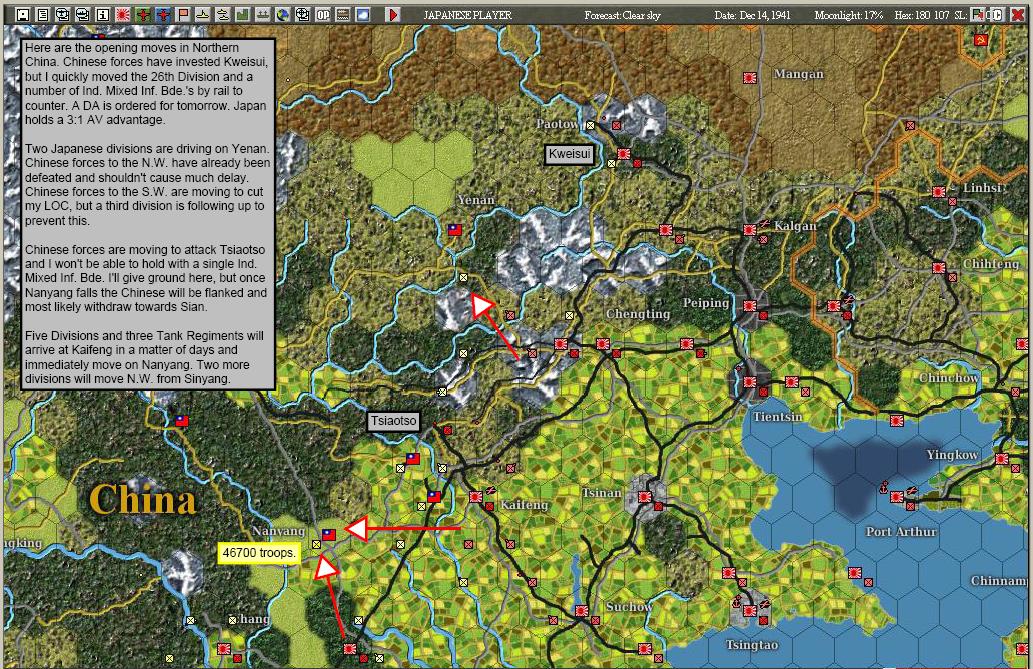The width and height of the screenshot is (1033, 669).
Task: Select the red plane on green icon
Action: point(143,14)
